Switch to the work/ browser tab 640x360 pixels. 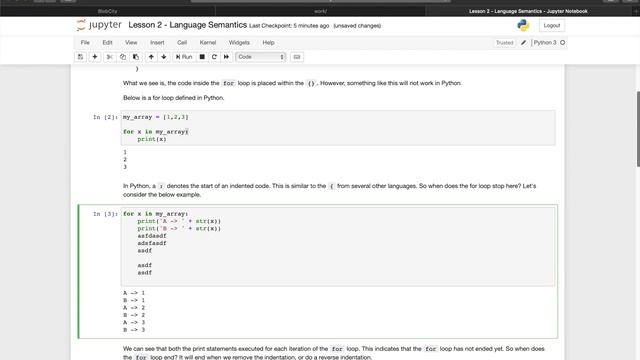click(x=320, y=11)
